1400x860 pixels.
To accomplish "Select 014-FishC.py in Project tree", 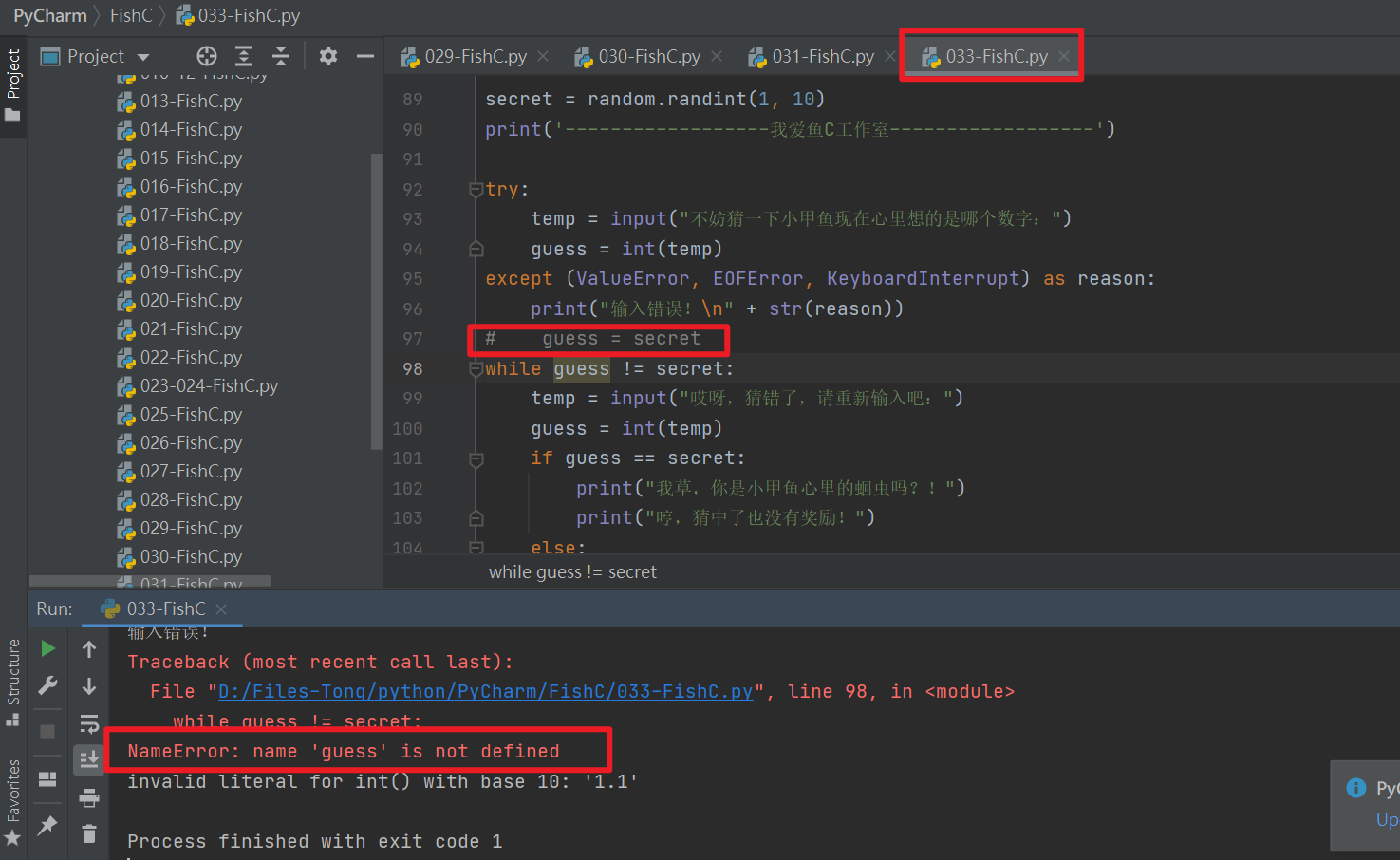I will click(x=179, y=130).
